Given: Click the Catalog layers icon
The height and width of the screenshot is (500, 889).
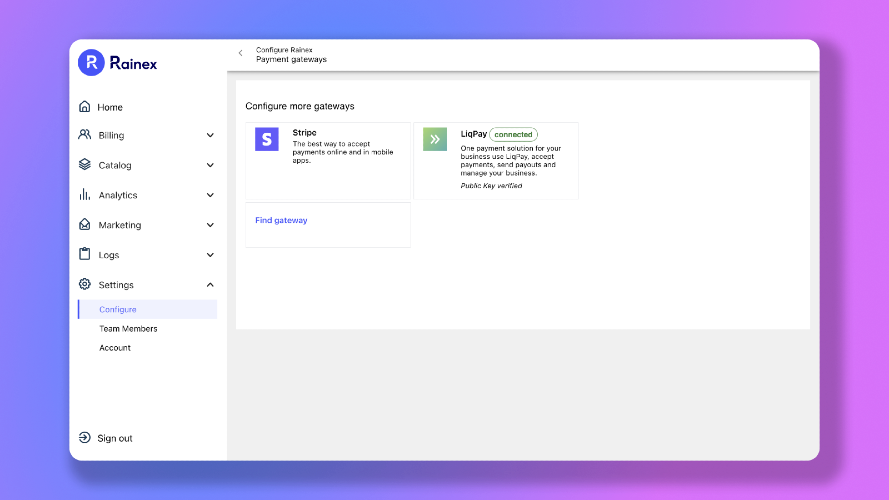Looking at the screenshot, I should click(x=84, y=164).
